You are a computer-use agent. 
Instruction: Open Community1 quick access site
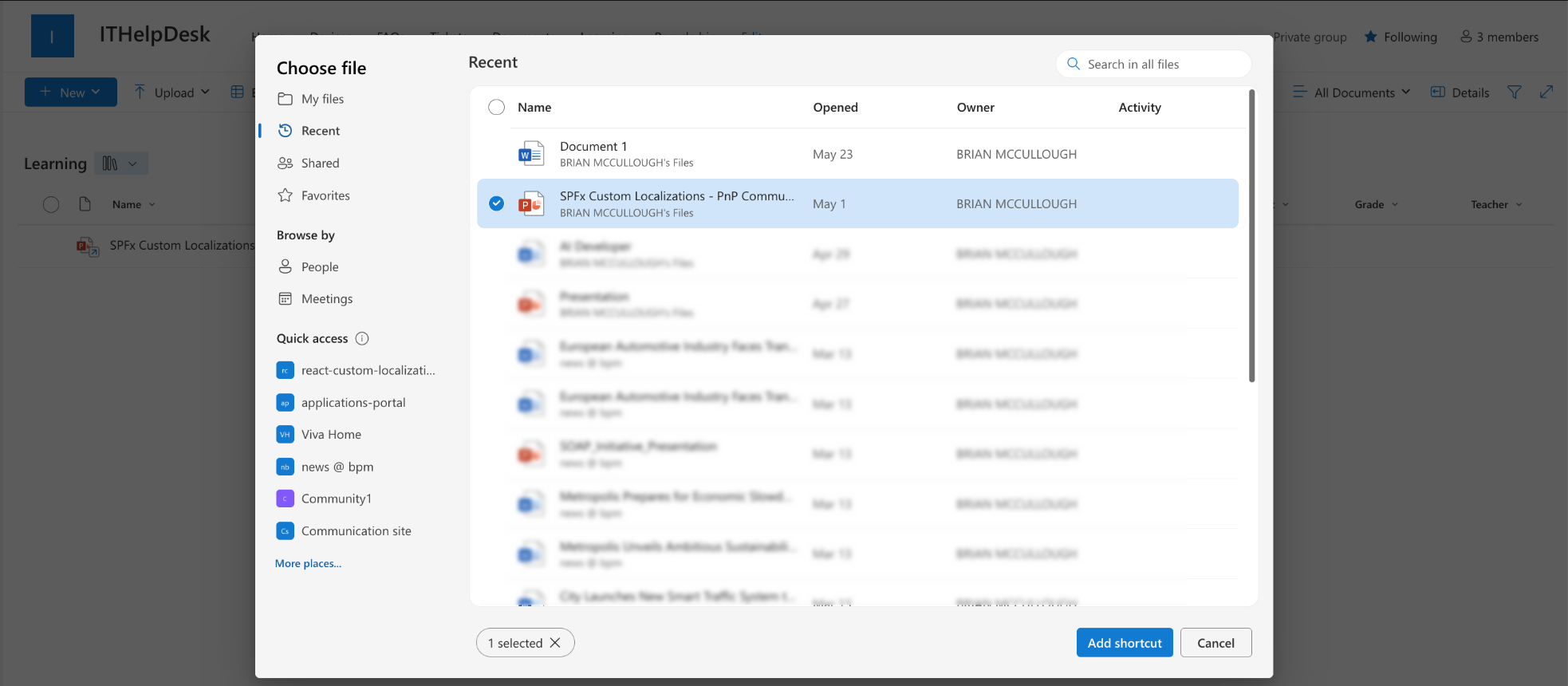325,499
